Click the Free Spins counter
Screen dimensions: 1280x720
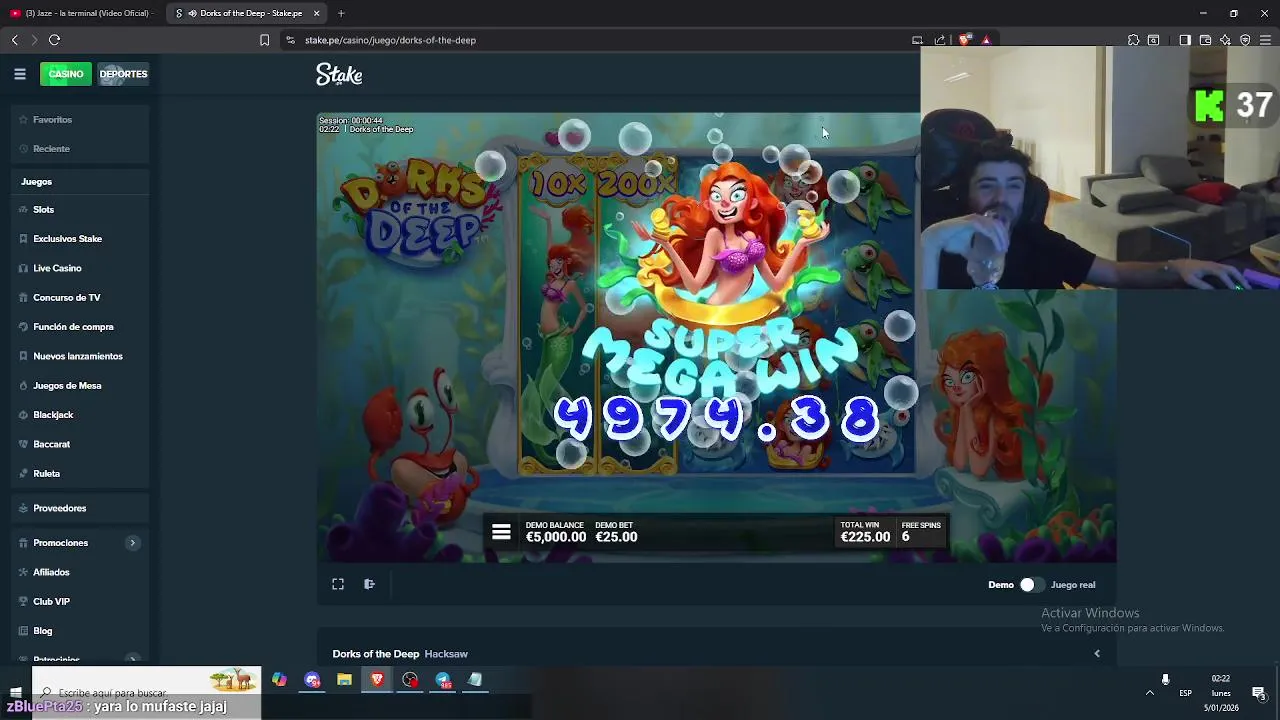920,532
